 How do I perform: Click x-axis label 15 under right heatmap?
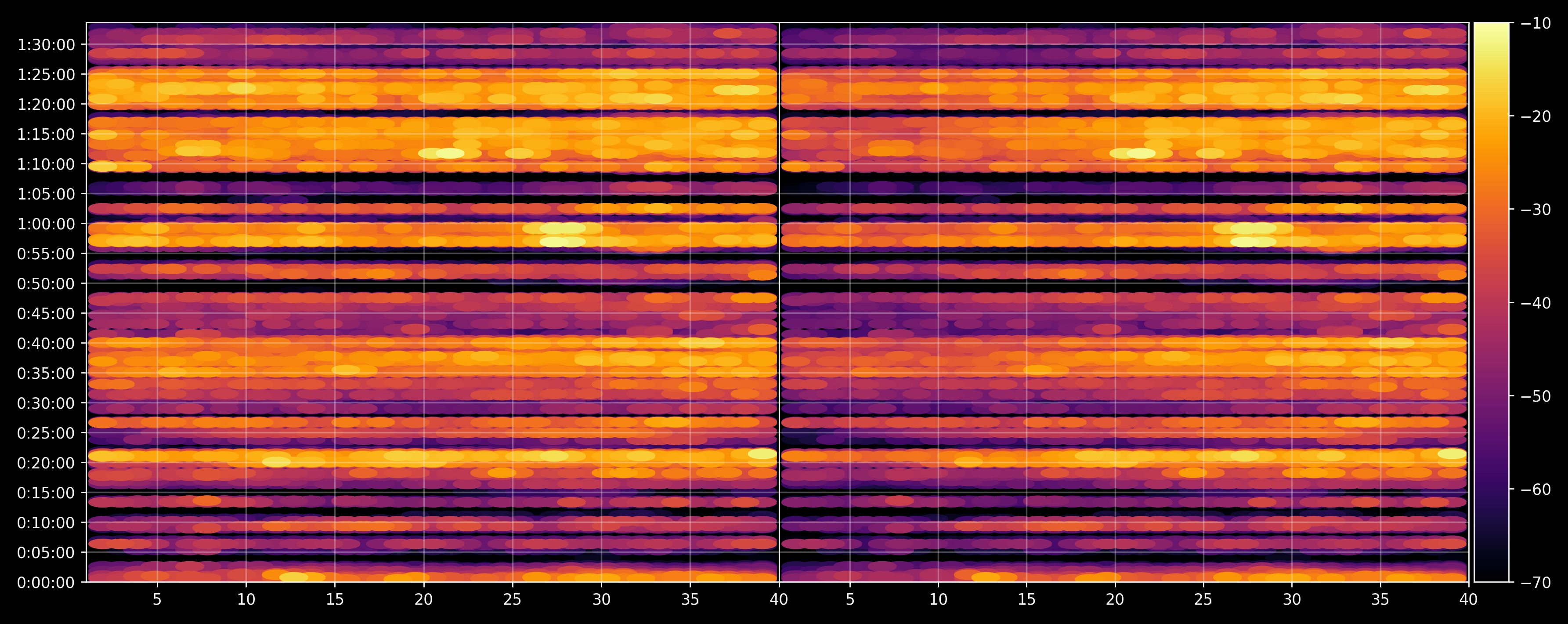[1026, 600]
